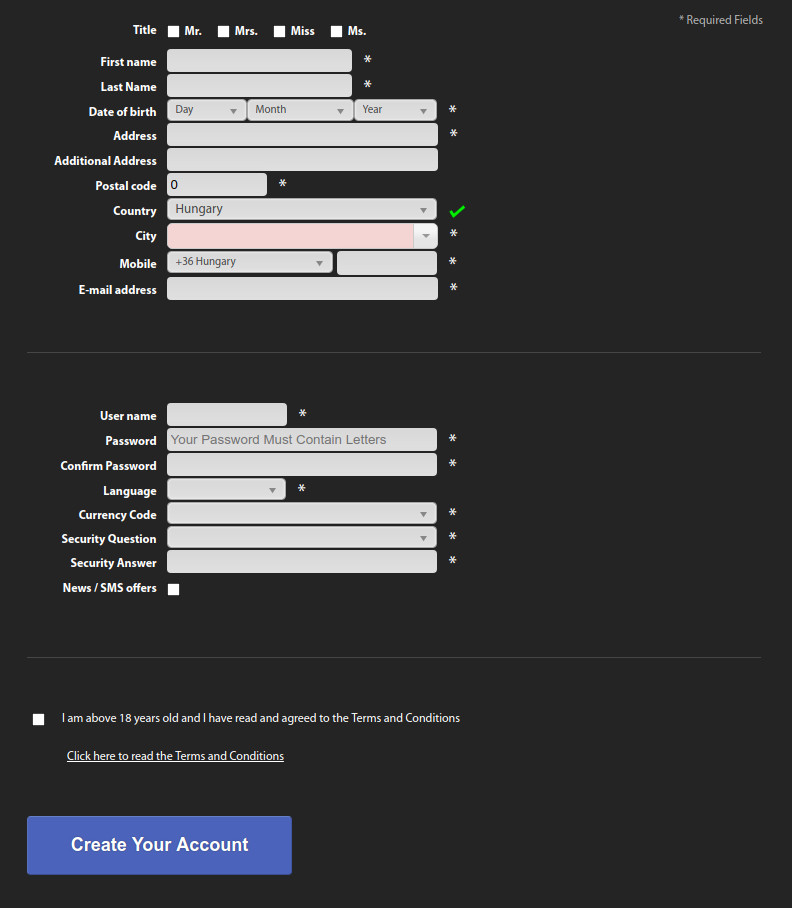Select the Miss title checkbox
The height and width of the screenshot is (908, 792).
280,31
